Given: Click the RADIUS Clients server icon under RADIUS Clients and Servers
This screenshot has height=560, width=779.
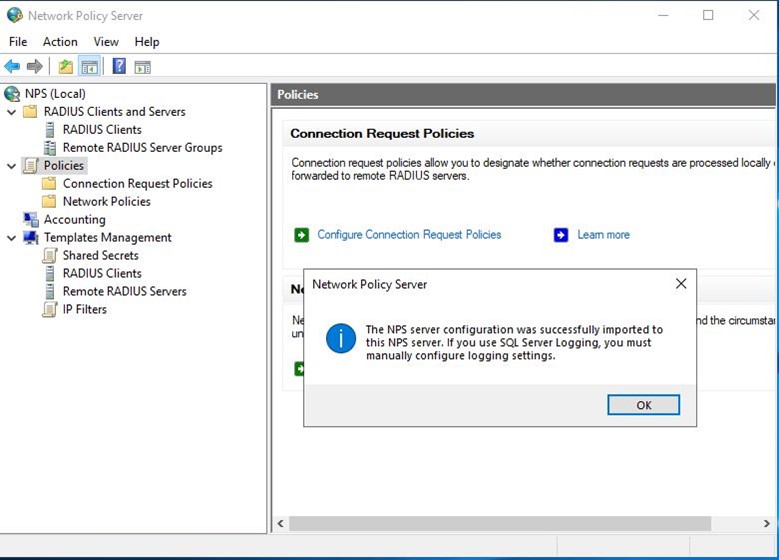Looking at the screenshot, I should (50, 130).
